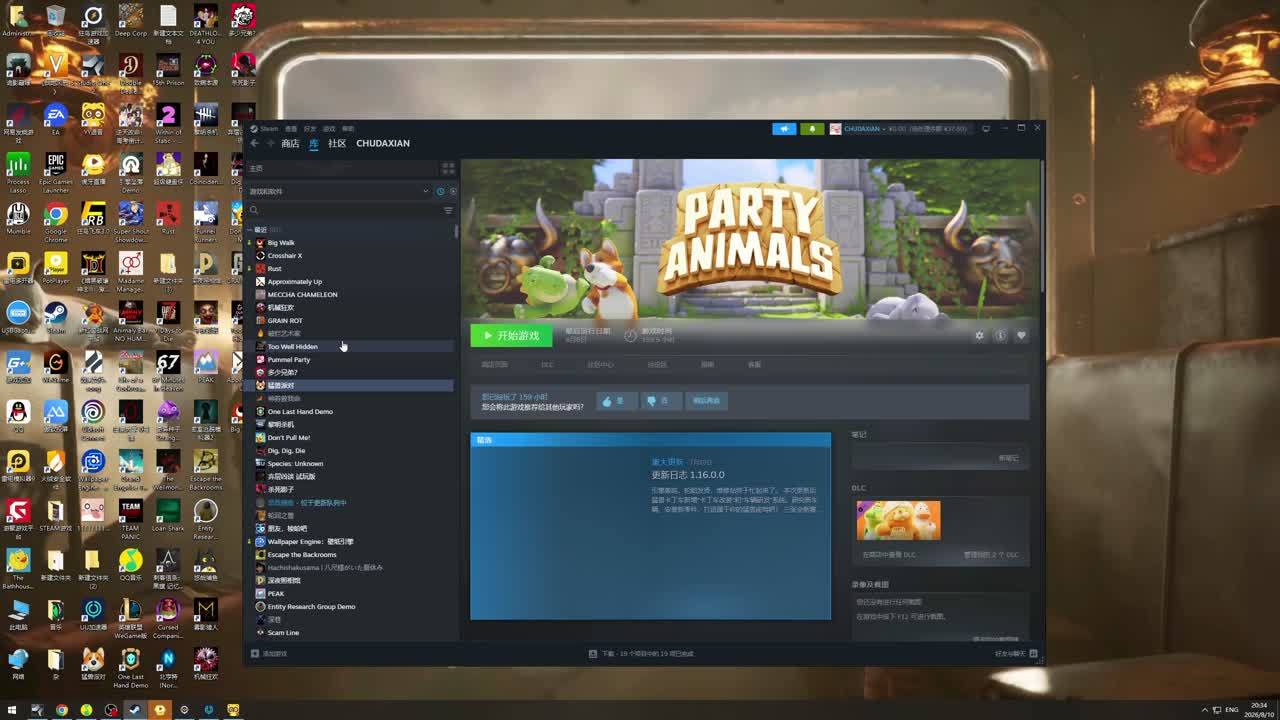The height and width of the screenshot is (720, 1280).
Task: Click the thumbs-up recommend button
Action: point(616,401)
